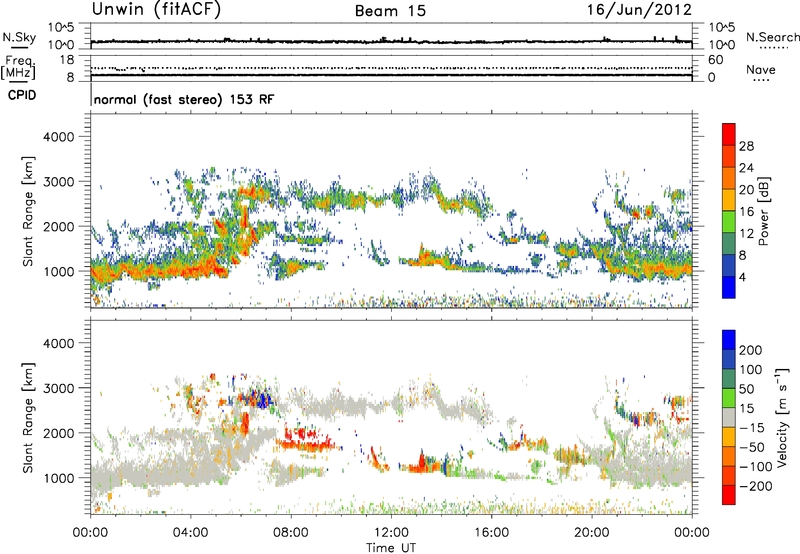800x554 pixels.
Task: Click the '24' label on Power colorbar
Action: [x=746, y=168]
